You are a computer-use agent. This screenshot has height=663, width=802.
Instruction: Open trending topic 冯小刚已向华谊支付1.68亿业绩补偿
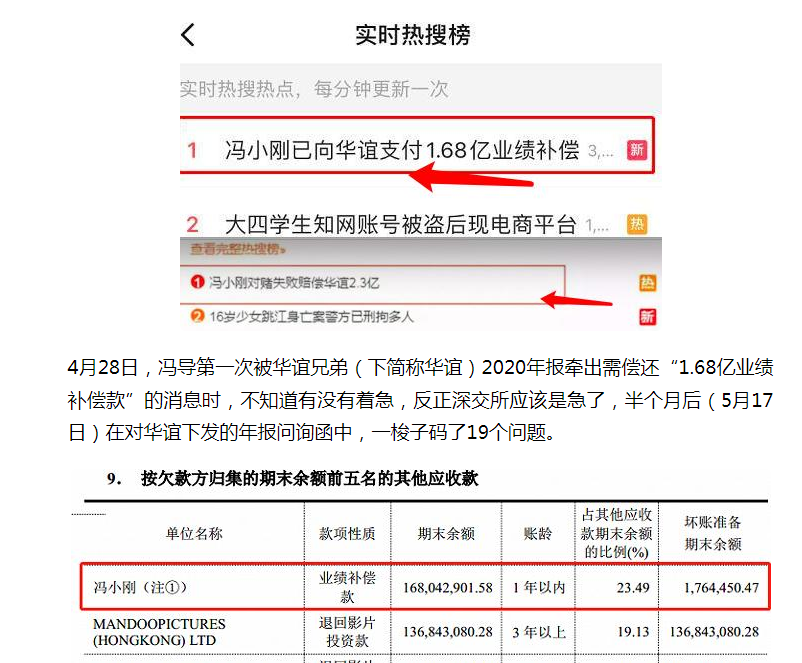pos(402,150)
